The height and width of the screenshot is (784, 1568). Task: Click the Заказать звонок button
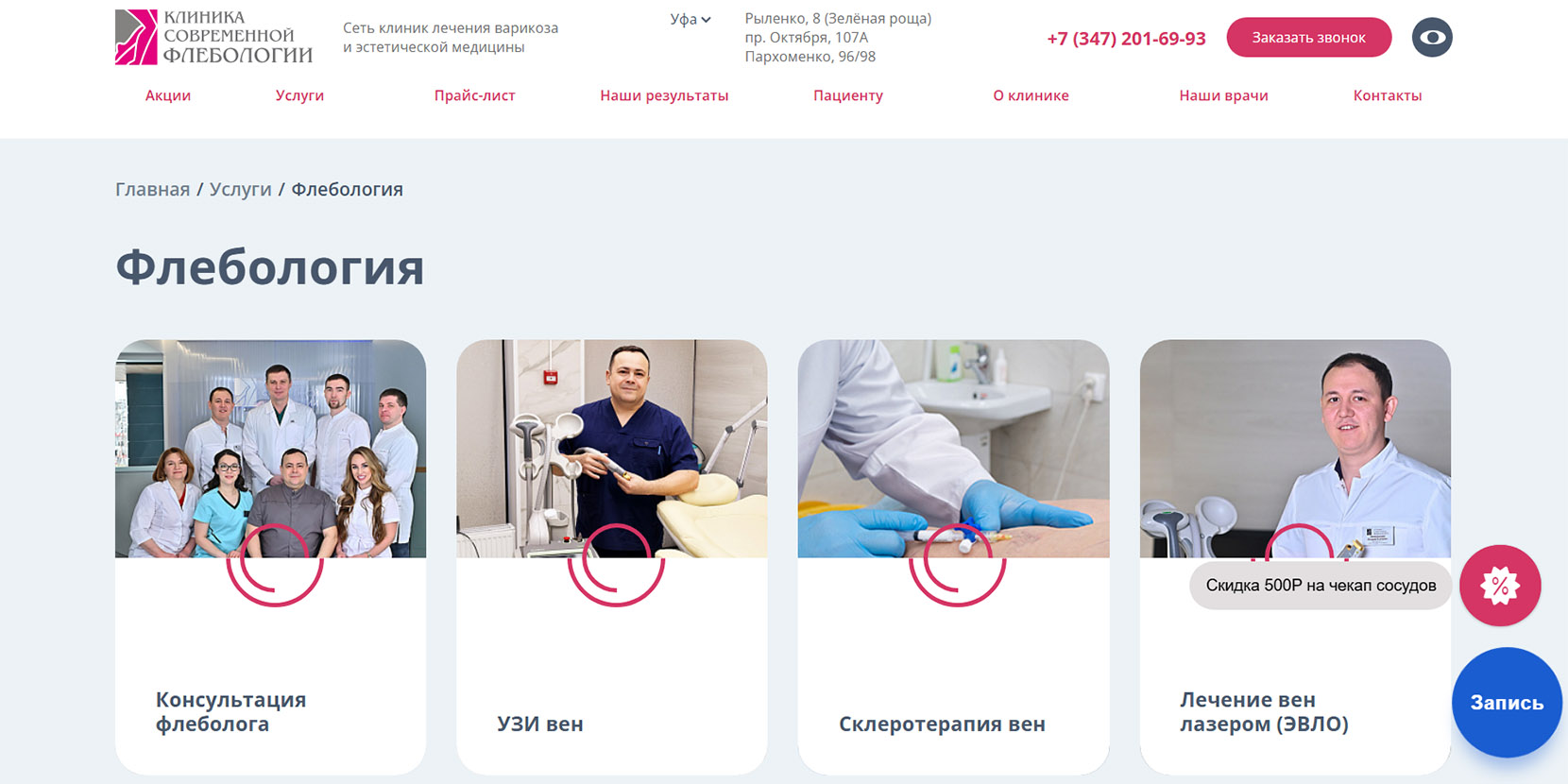(1308, 38)
